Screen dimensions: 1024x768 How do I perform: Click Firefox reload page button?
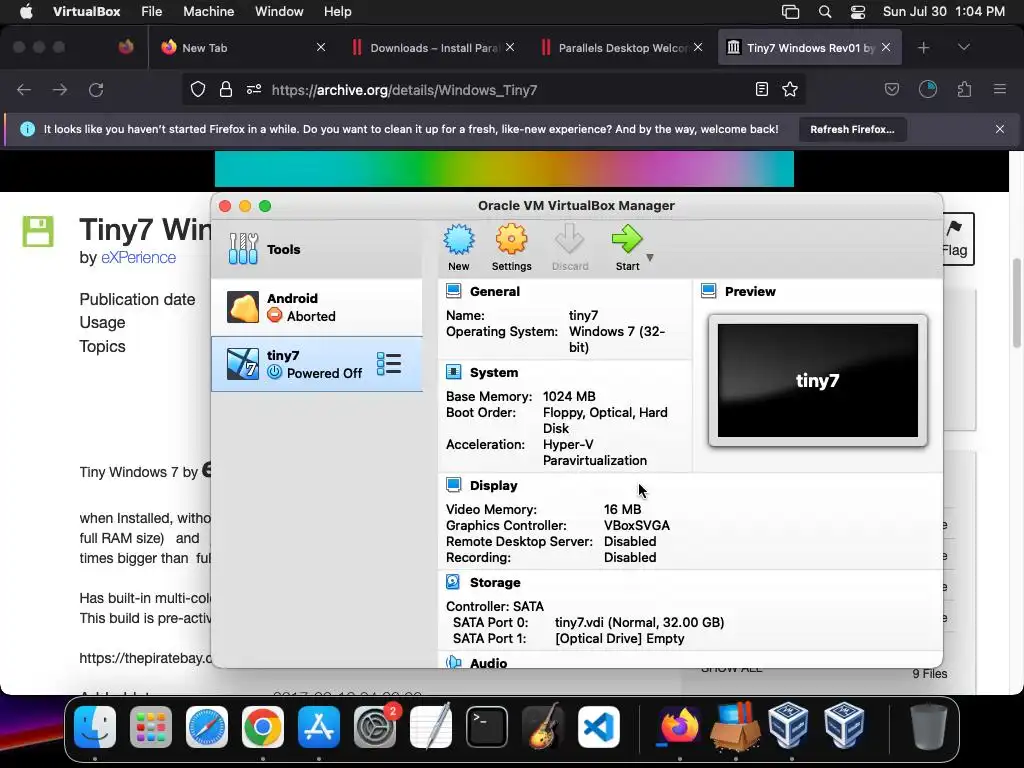96,89
